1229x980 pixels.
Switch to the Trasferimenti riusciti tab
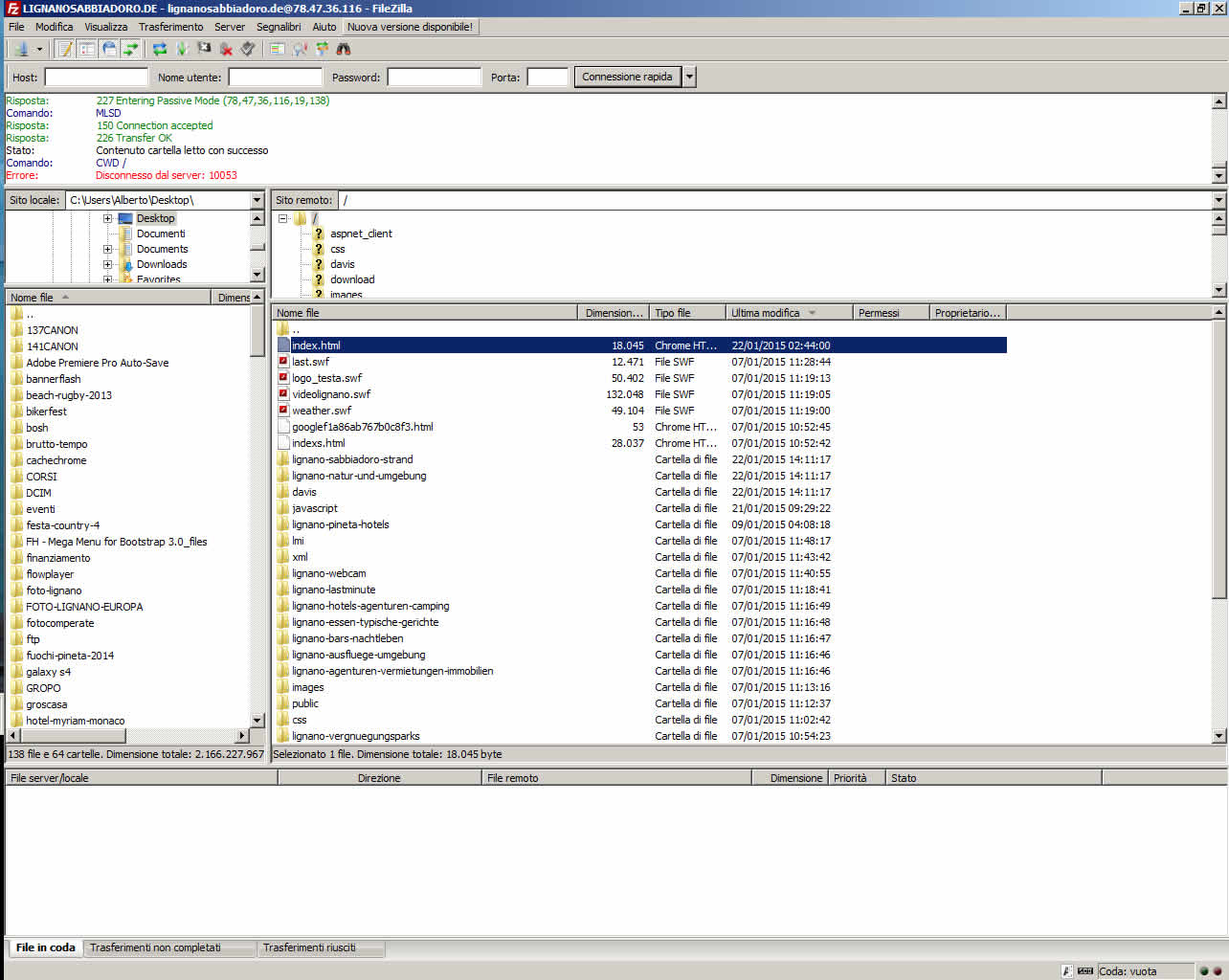click(x=309, y=947)
